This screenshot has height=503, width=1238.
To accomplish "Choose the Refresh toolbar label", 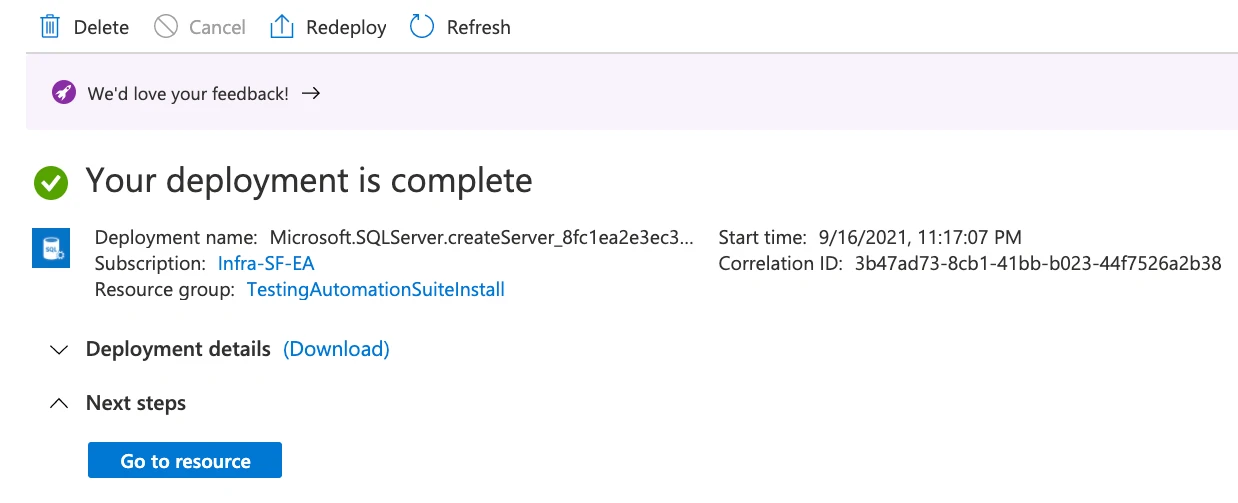I will 479,28.
